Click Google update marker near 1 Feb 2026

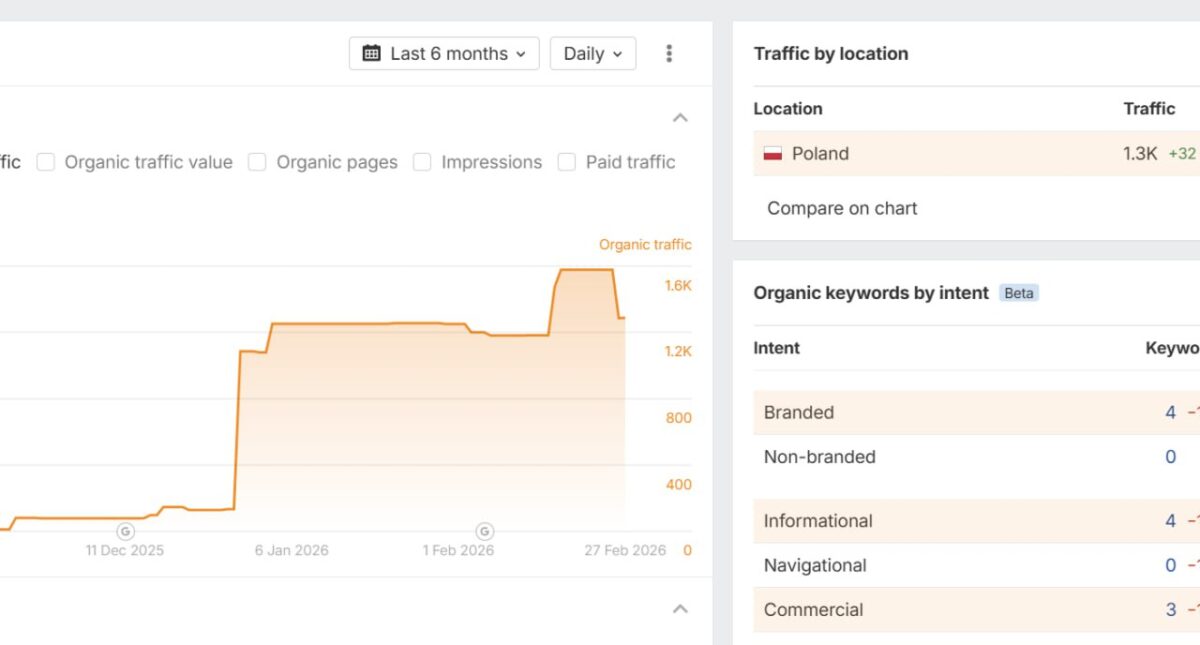pyautogui.click(x=484, y=531)
